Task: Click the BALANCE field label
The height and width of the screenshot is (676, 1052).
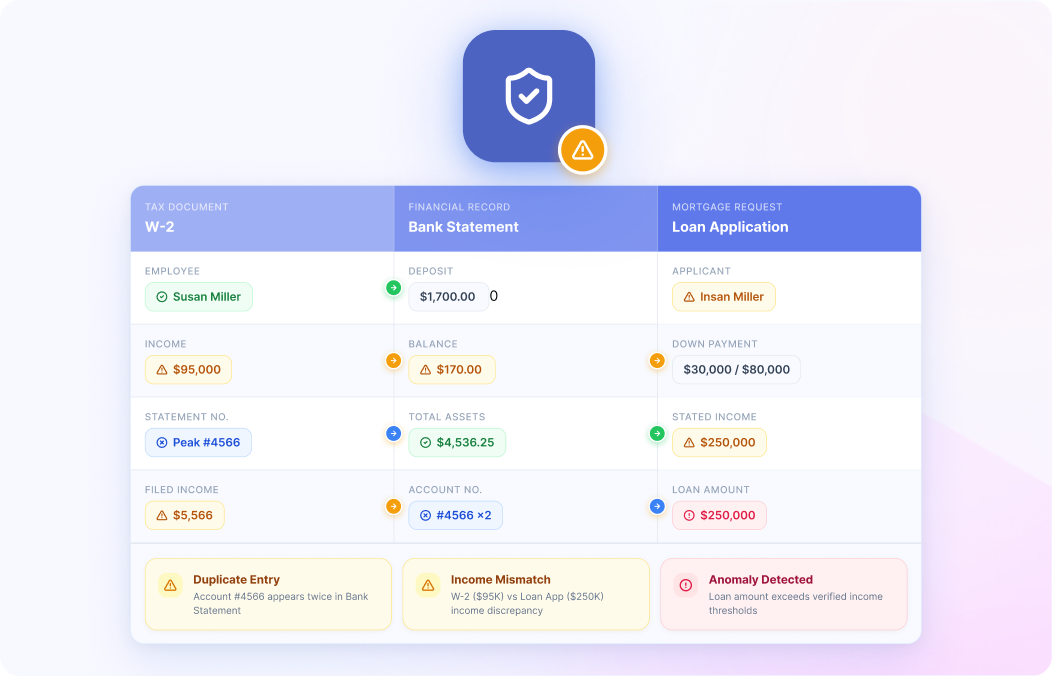Action: [x=433, y=344]
